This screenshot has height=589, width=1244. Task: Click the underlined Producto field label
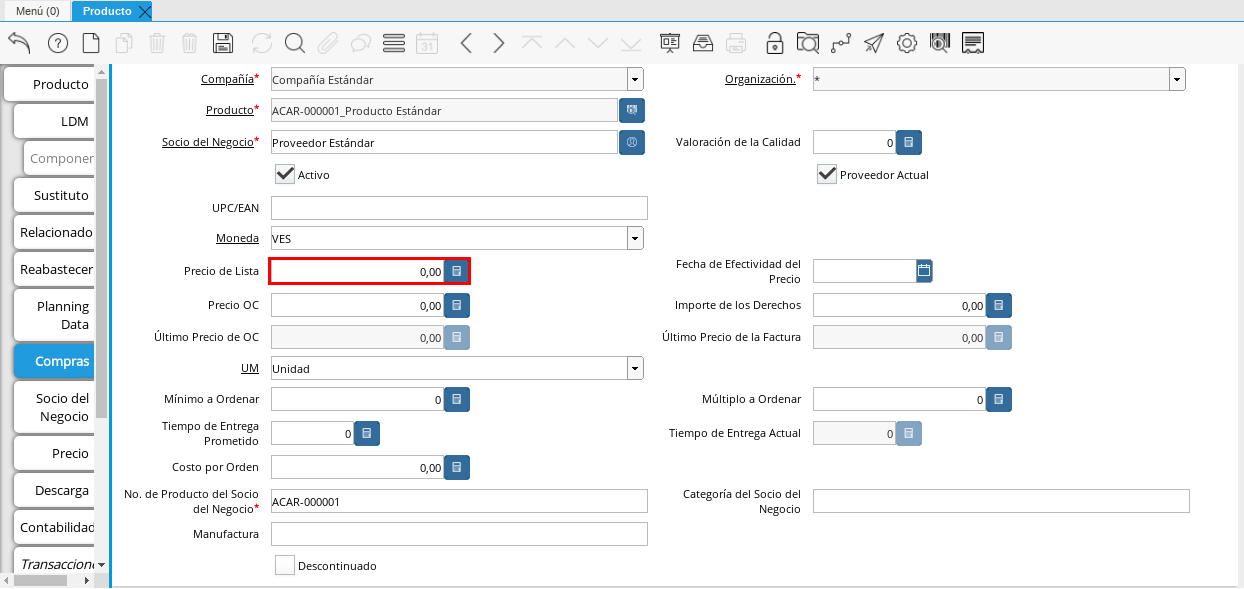pyautogui.click(x=229, y=110)
